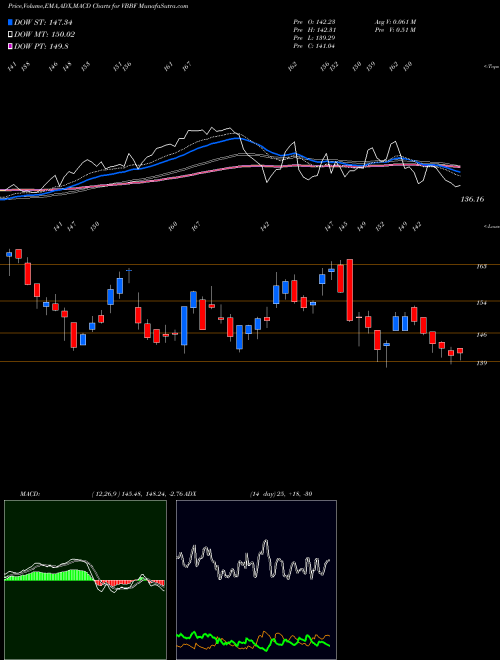This screenshot has width=500, height=660.
Task: Click the 'Pre H: 142.31' value
Action: pos(314,30)
